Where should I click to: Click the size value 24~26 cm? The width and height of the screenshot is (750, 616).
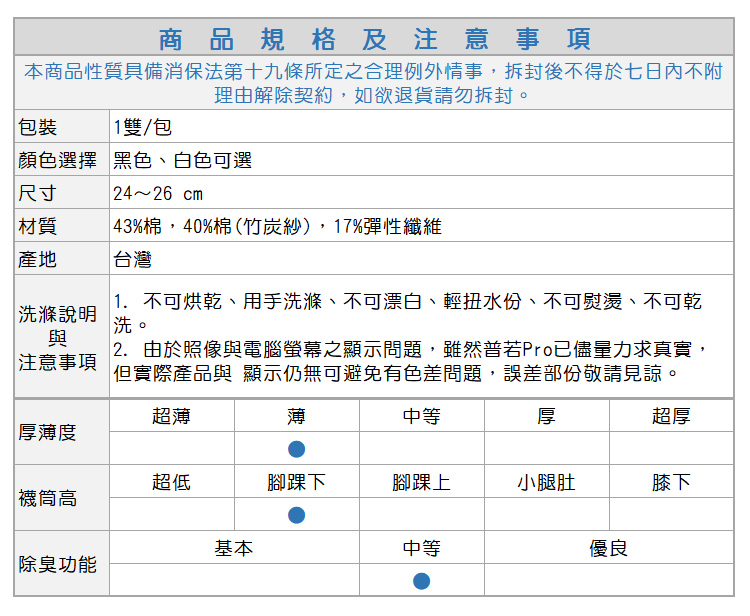158,194
